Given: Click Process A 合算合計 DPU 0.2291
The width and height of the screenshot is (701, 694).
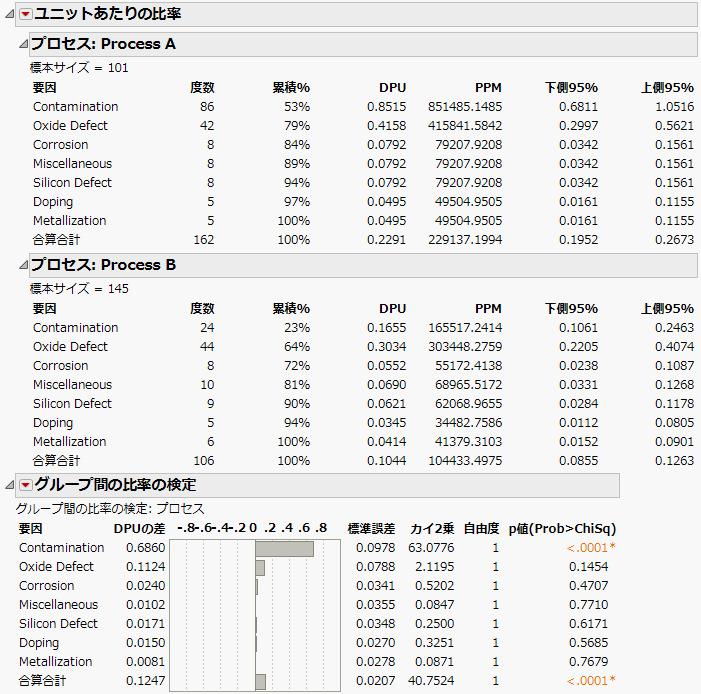Looking at the screenshot, I should point(386,240).
